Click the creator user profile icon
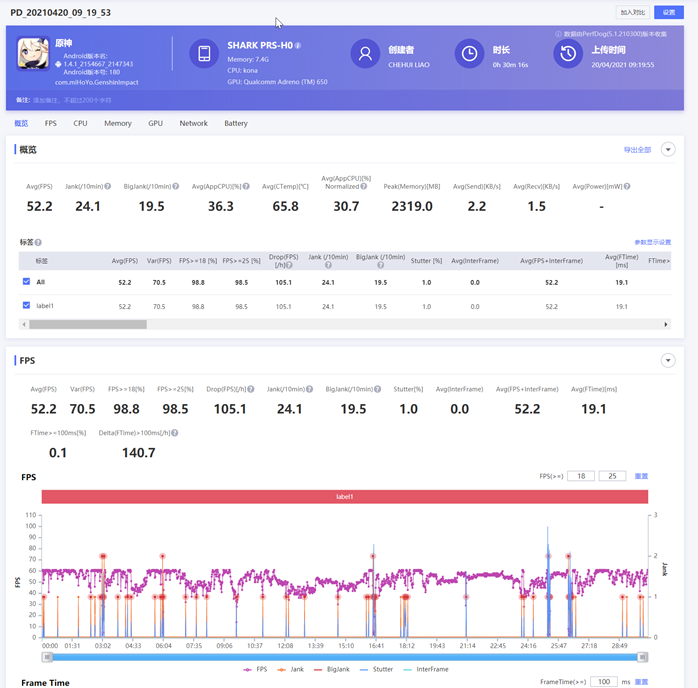The height and width of the screenshot is (688, 698). pyautogui.click(x=365, y=54)
